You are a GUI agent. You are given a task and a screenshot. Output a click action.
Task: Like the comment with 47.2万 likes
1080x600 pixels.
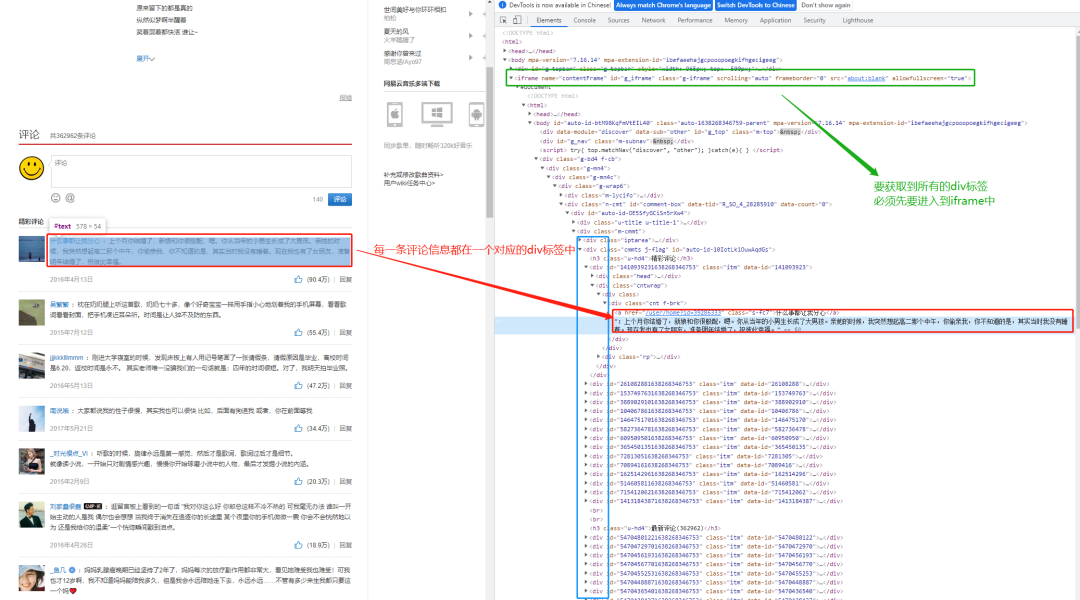298,385
